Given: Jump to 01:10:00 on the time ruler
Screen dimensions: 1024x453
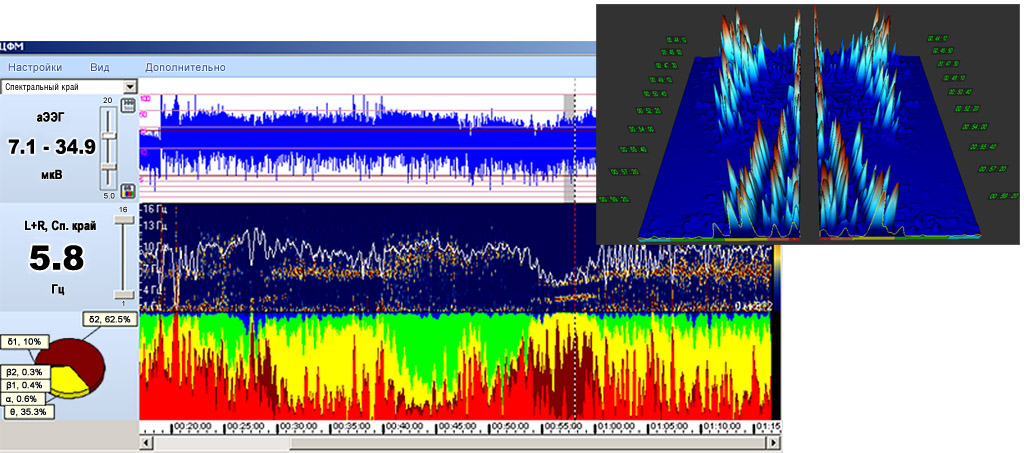Looking at the screenshot, I should pyautogui.click(x=721, y=428).
